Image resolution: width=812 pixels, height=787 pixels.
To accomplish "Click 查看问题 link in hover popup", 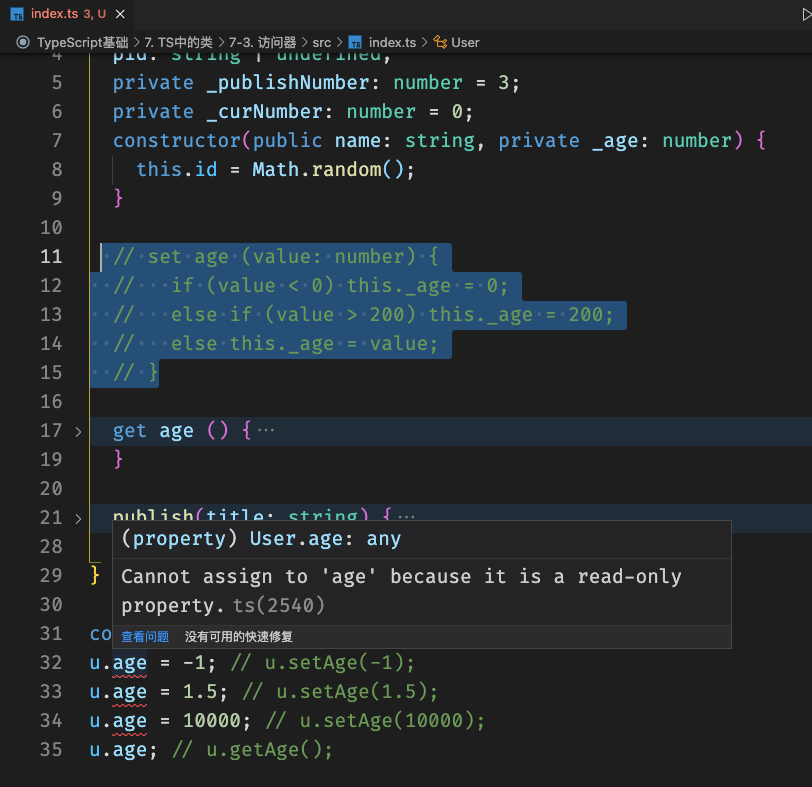I will tap(145, 636).
